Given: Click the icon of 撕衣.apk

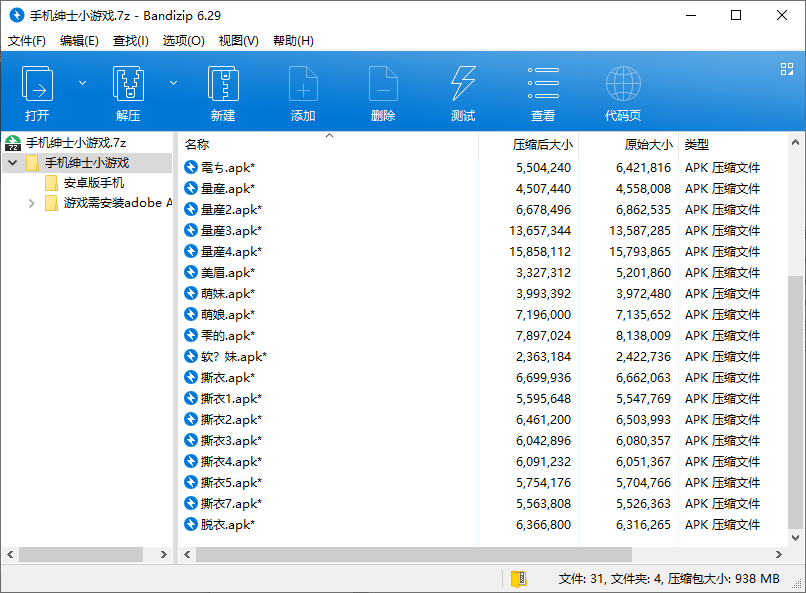Looking at the screenshot, I should pyautogui.click(x=191, y=377).
